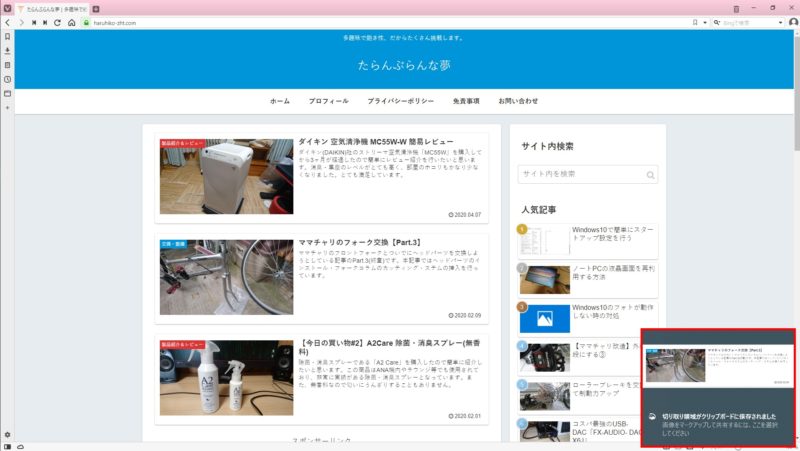Open the Downloads side panel
Viewport: 800px width, 451px height.
pos(7,51)
